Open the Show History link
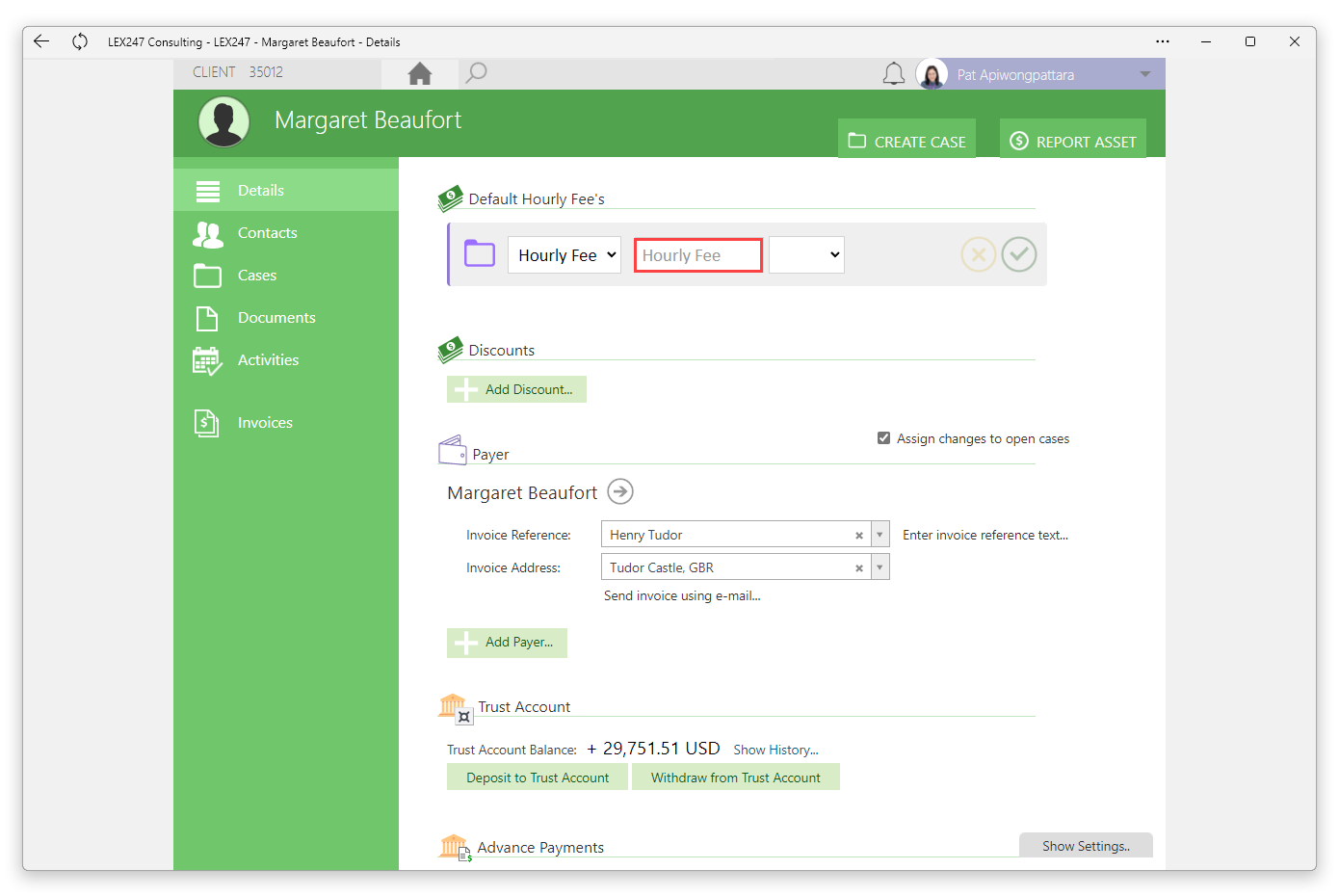Image resolution: width=1339 pixels, height=896 pixels. (775, 750)
